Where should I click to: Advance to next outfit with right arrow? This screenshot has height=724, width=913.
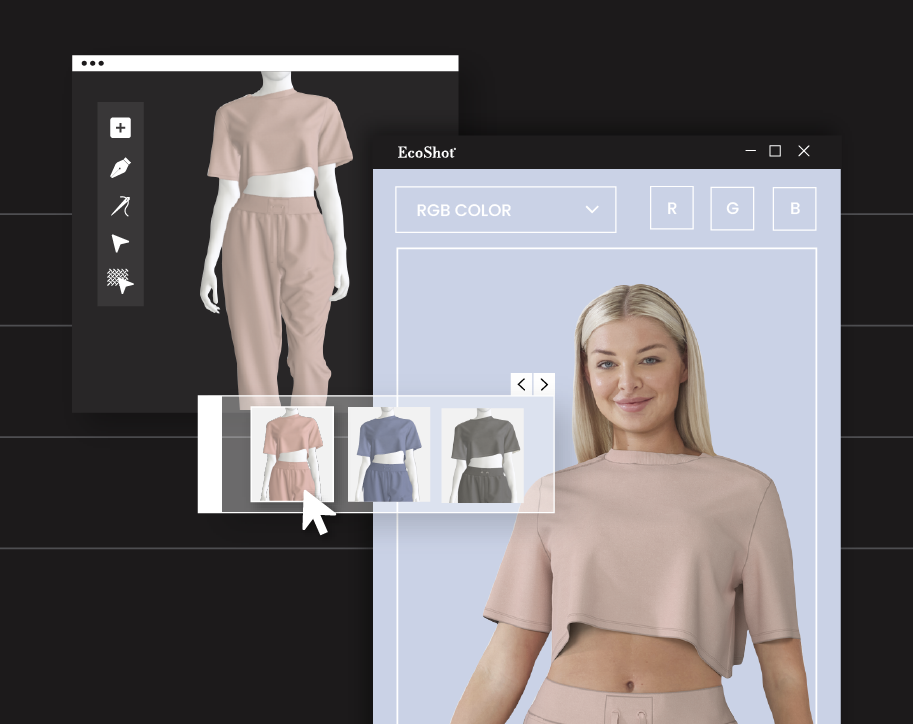point(544,384)
